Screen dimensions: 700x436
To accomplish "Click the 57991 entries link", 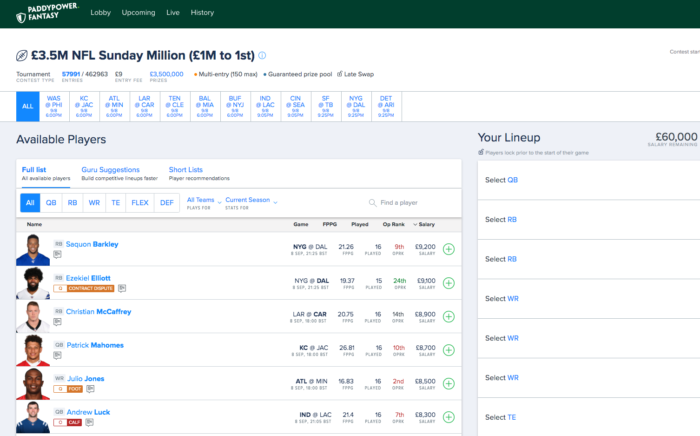I will 71,73.
